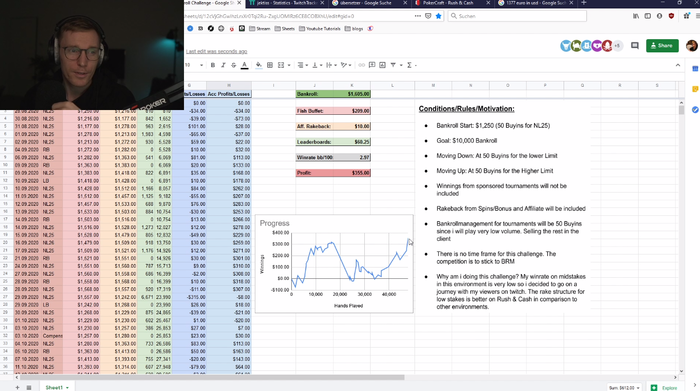
Task: Close the Google Sheets browser tab
Action: (239, 3)
